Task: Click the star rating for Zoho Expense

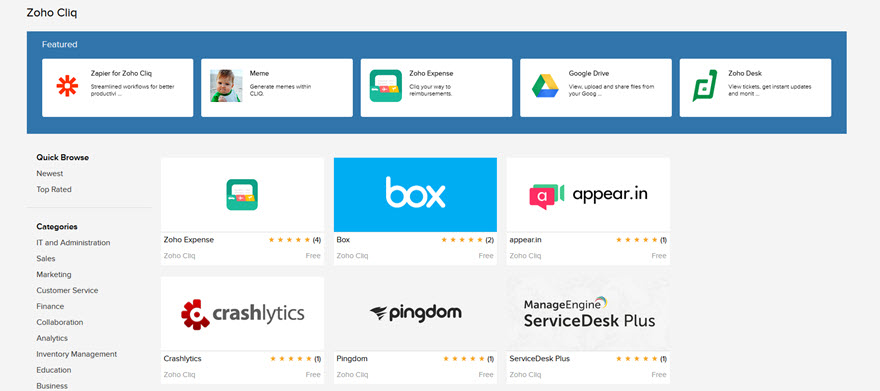Action: 289,240
